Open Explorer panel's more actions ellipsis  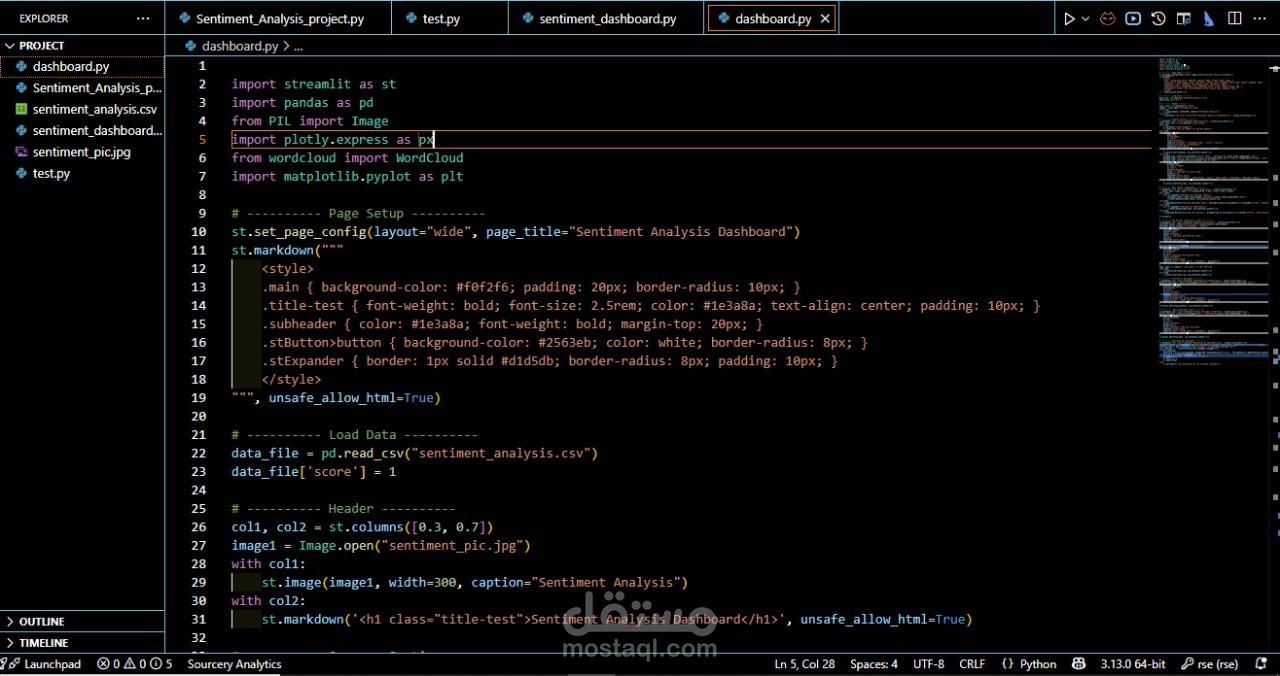143,19
